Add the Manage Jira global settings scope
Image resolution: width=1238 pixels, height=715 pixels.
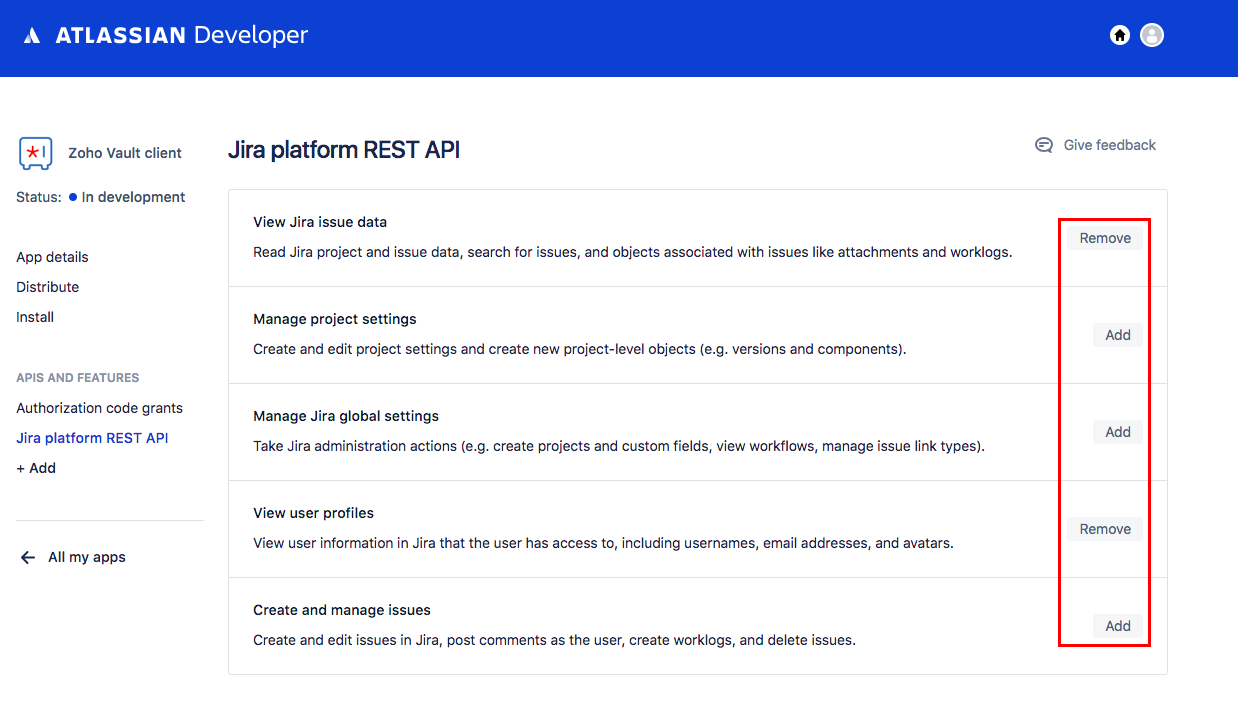pyautogui.click(x=1117, y=432)
